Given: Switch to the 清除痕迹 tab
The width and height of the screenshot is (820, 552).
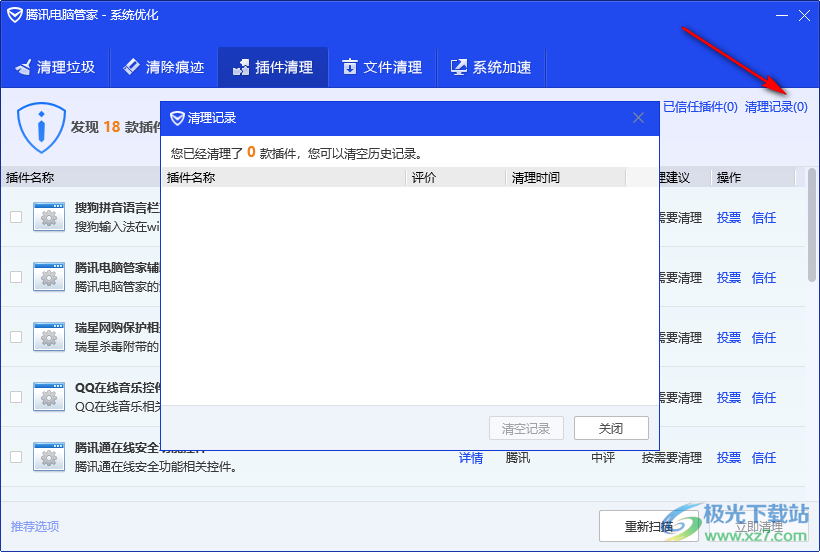Looking at the screenshot, I should pyautogui.click(x=164, y=67).
